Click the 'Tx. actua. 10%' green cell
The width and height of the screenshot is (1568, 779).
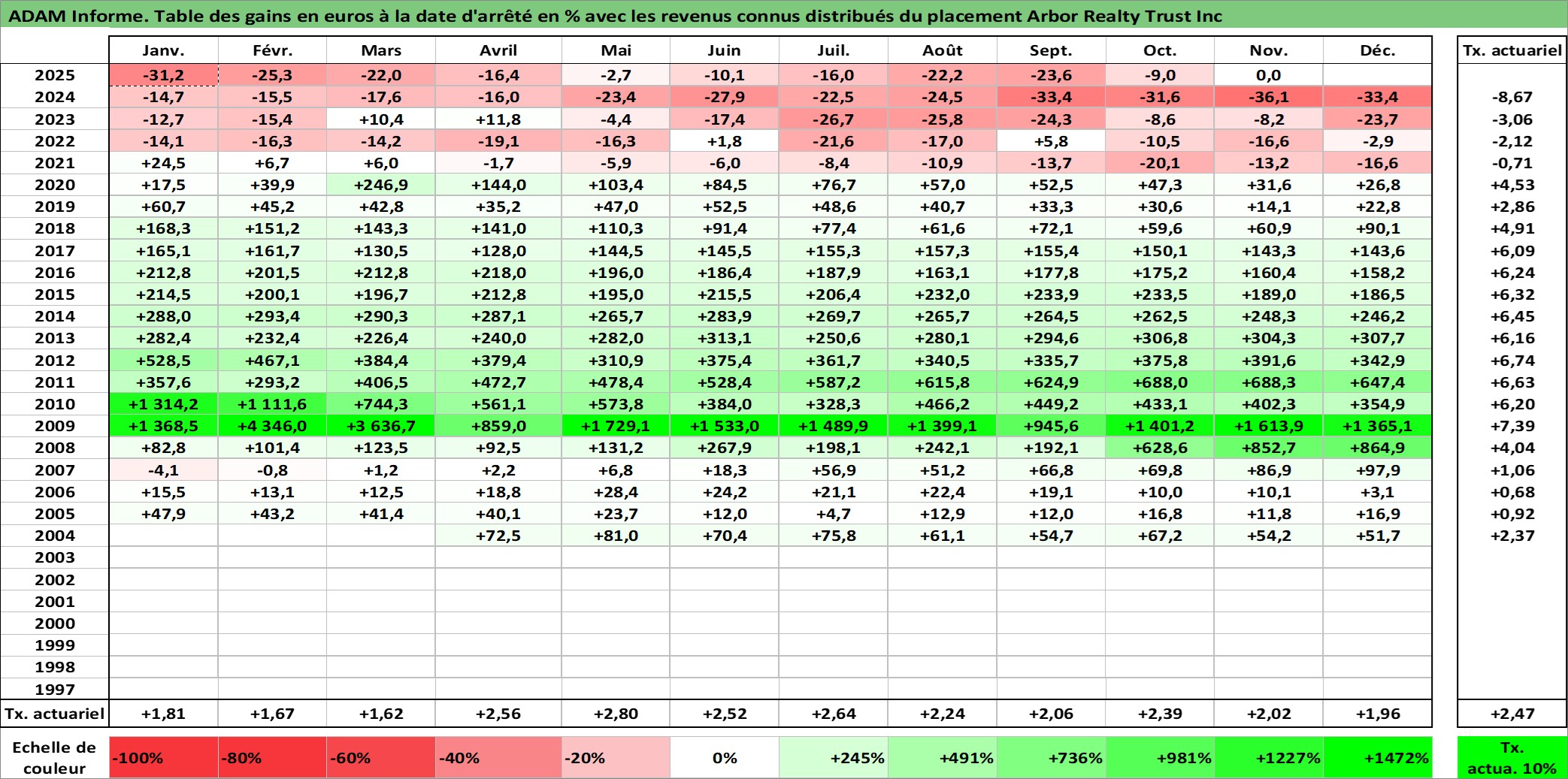[x=1512, y=757]
